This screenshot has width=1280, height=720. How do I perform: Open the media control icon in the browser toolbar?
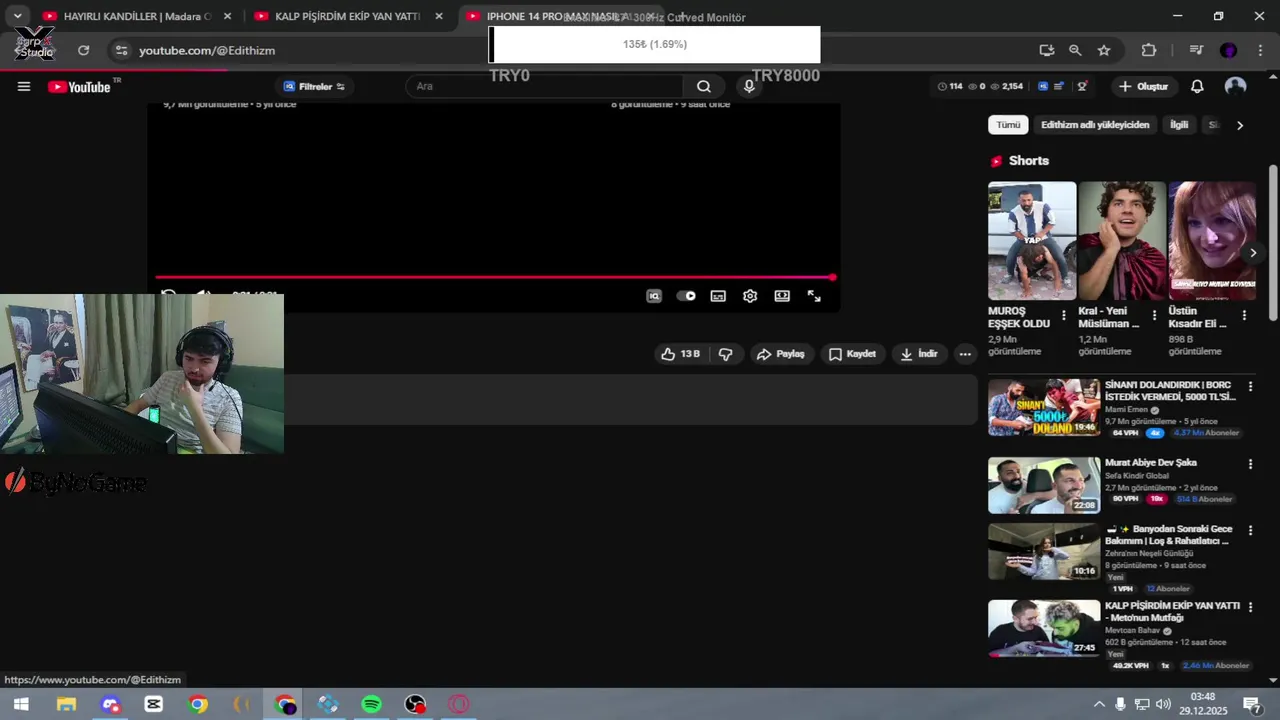tap(1196, 50)
